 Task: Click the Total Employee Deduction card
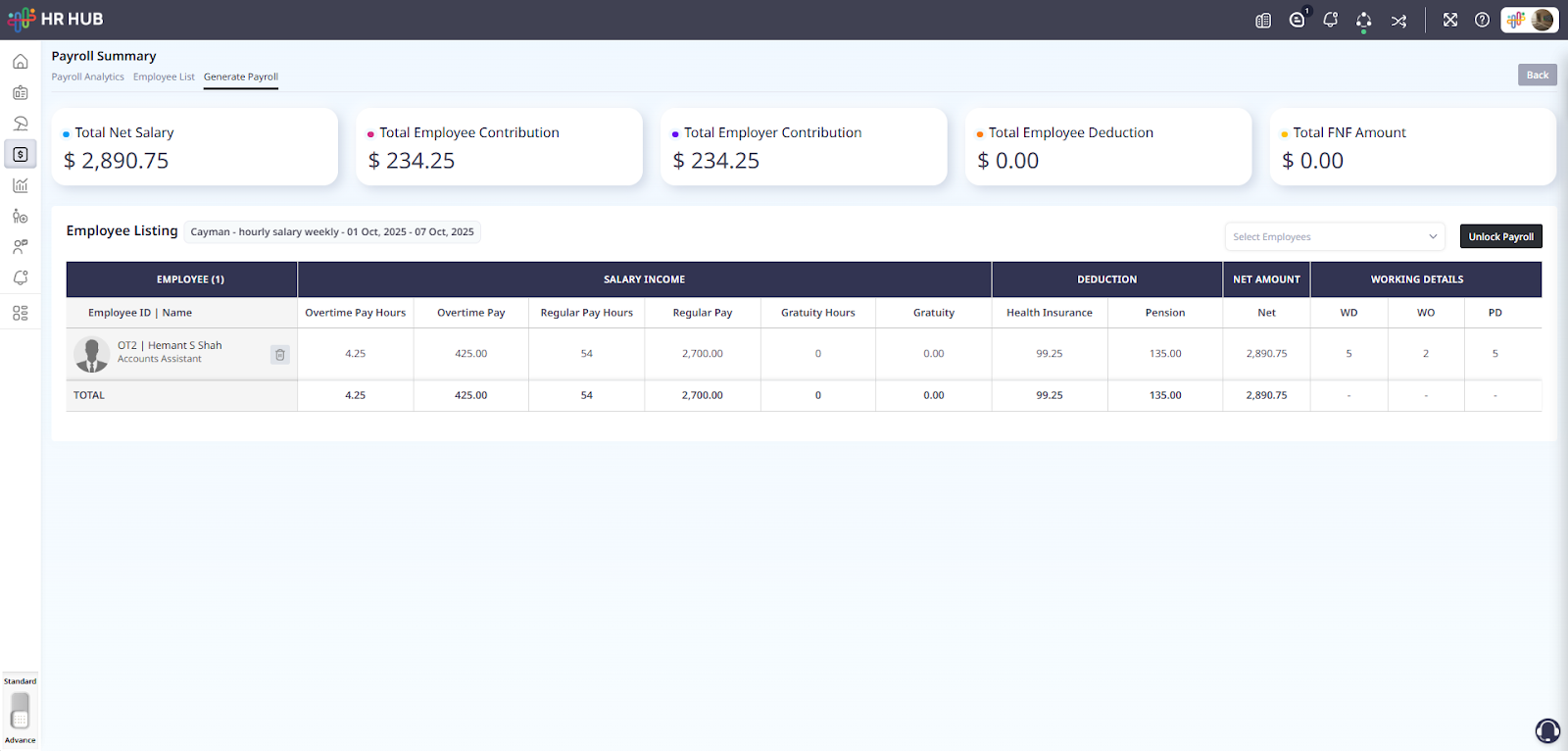click(1108, 147)
